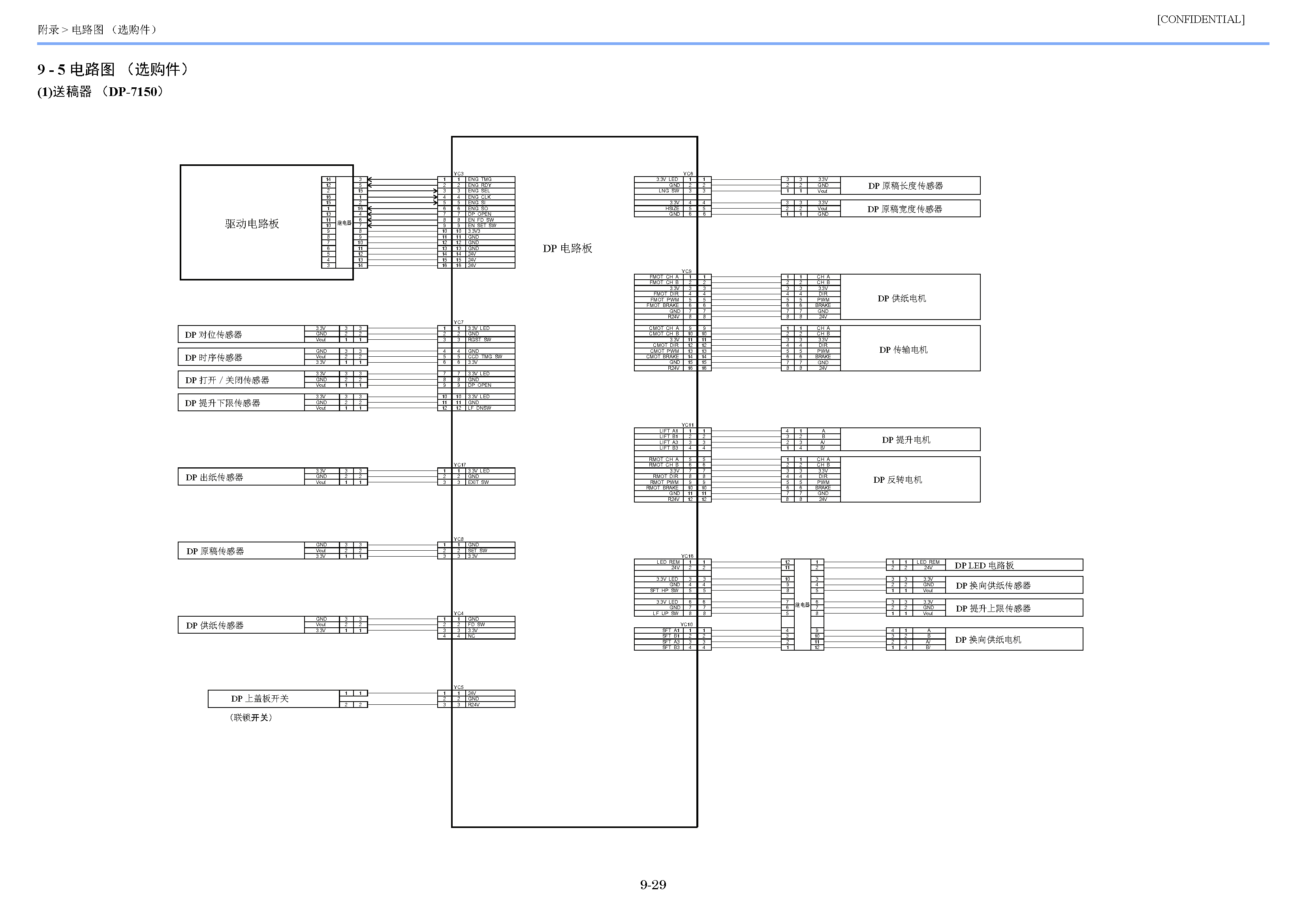Click the 'DP 提升下限传感器' box
Screen dimensions: 1307x924
[x=241, y=403]
